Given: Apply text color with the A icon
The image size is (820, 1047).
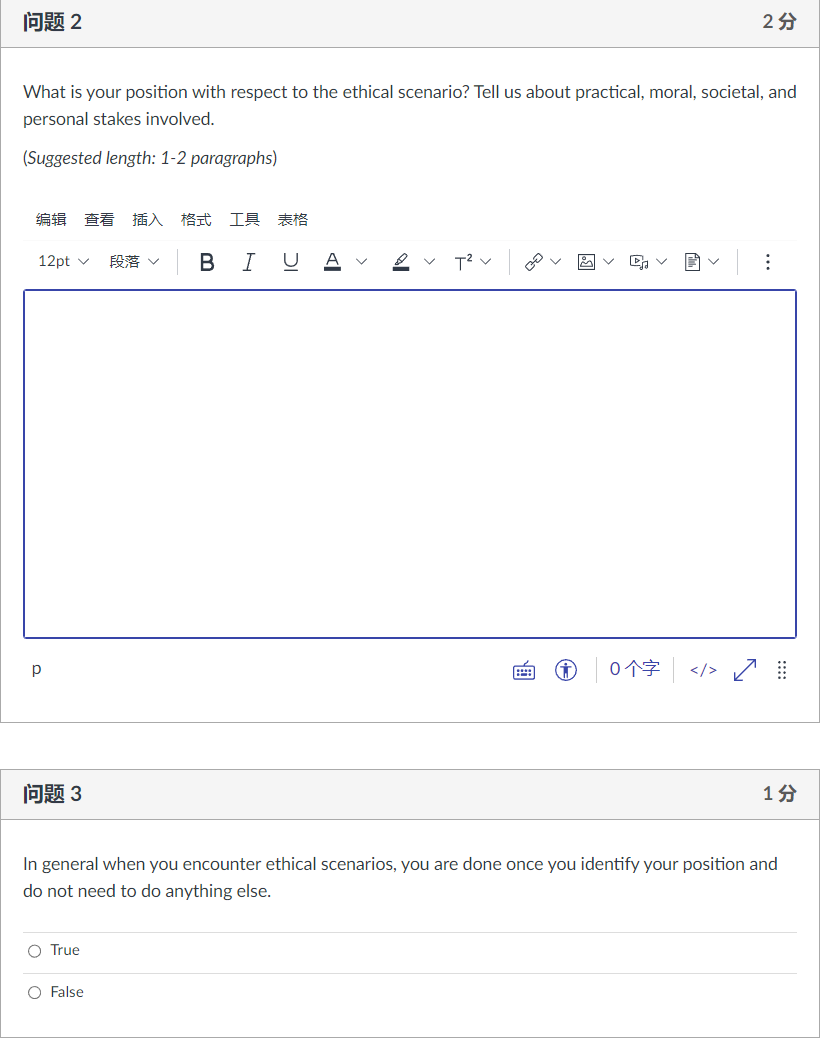Looking at the screenshot, I should pyautogui.click(x=333, y=262).
